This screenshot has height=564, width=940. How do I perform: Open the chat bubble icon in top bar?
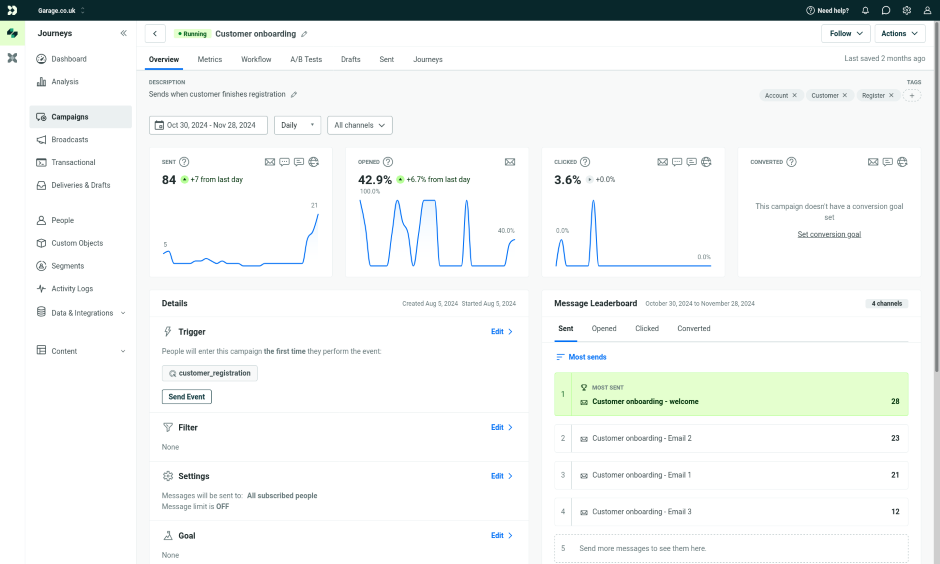point(885,10)
